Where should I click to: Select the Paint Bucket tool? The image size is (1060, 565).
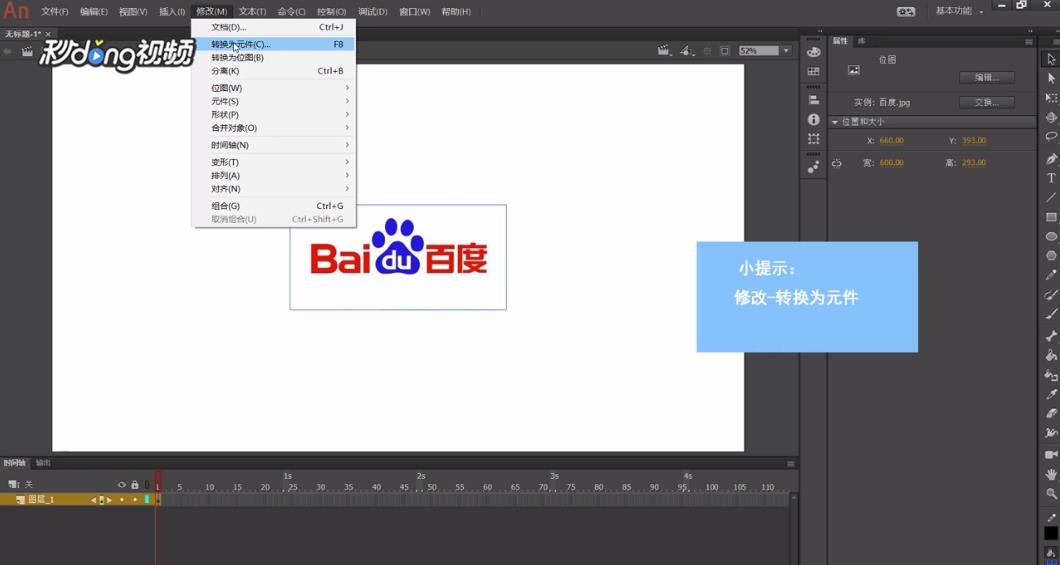coord(1051,355)
